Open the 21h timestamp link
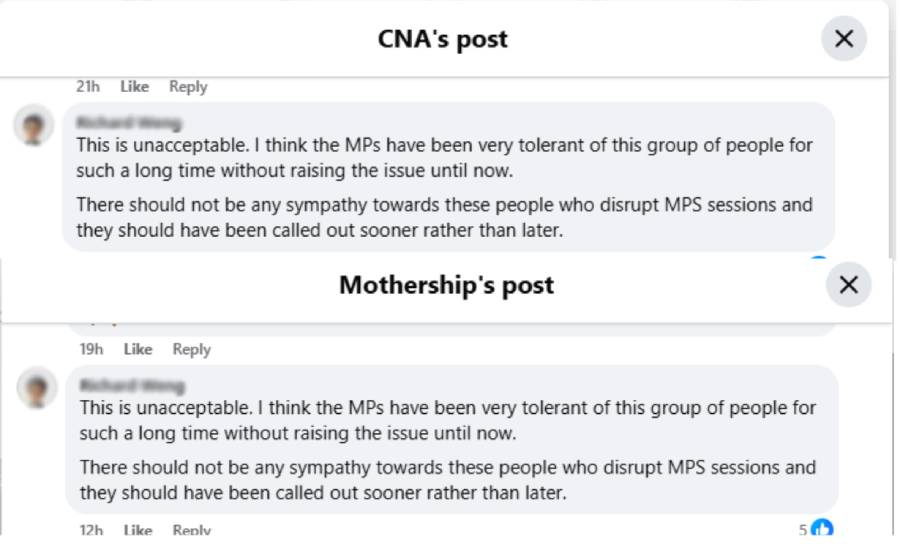The width and height of the screenshot is (900, 544). click(x=88, y=87)
